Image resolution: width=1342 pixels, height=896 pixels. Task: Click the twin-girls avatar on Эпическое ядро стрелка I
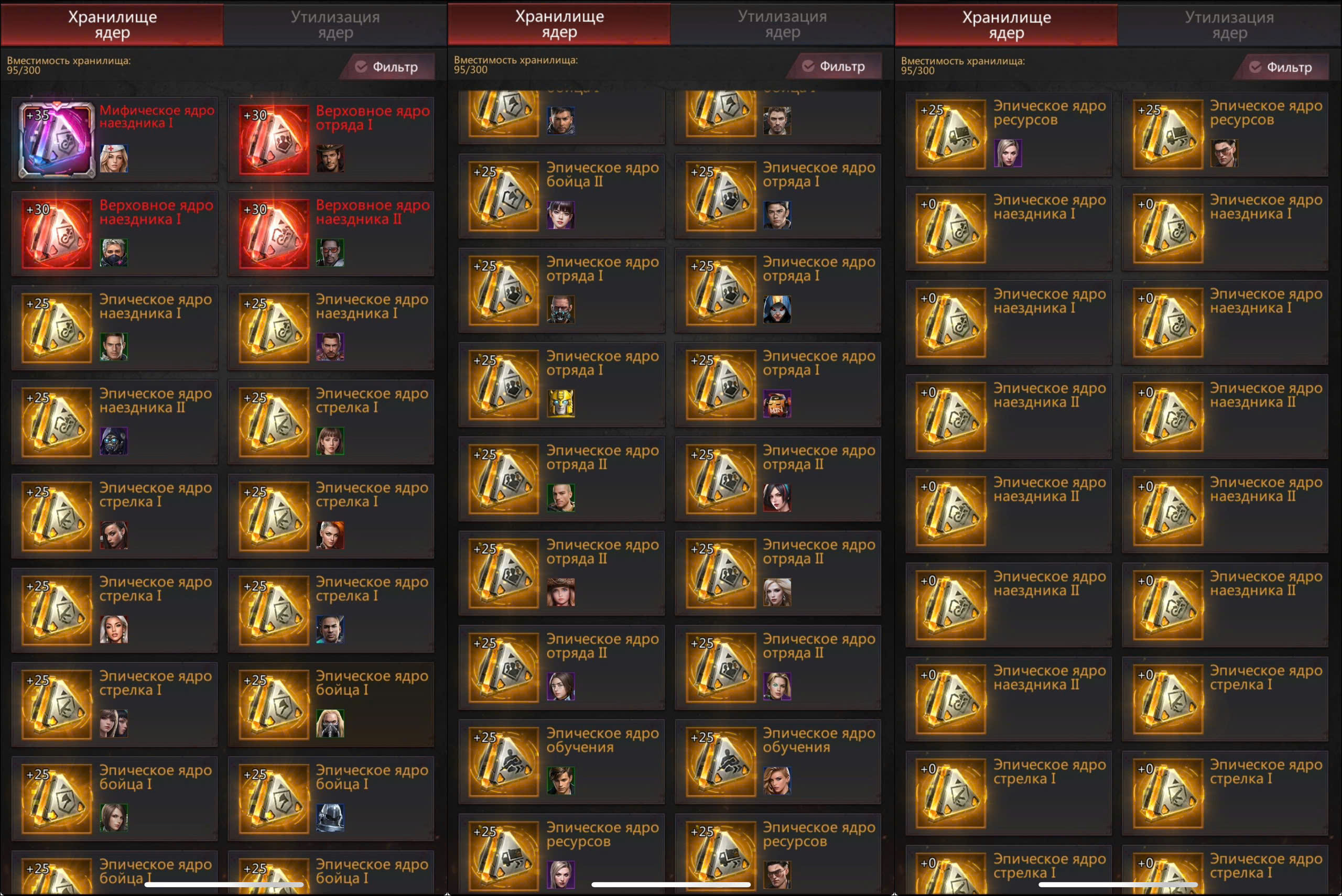(x=114, y=724)
